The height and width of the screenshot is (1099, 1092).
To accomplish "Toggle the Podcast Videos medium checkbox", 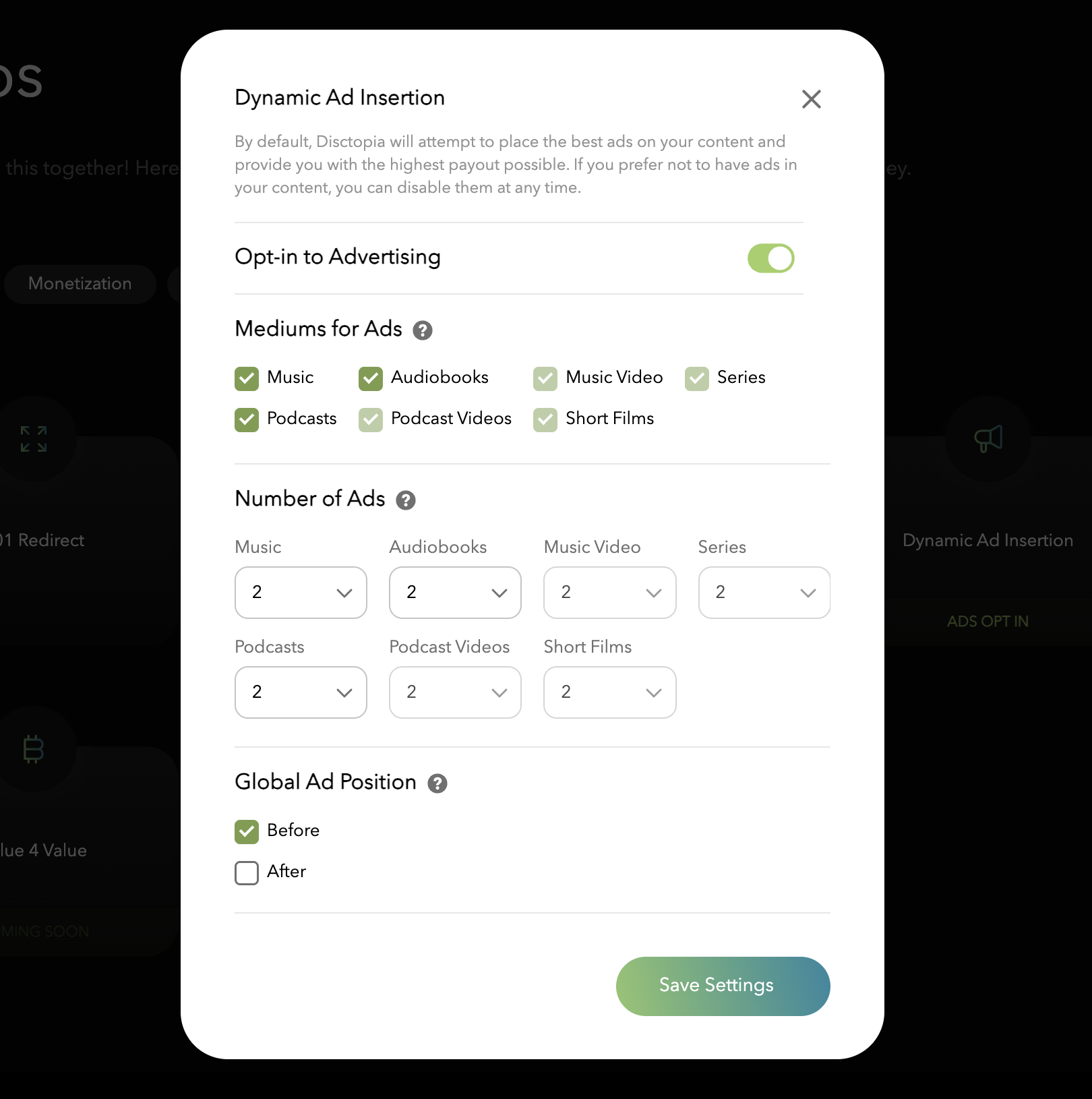I will tap(371, 419).
